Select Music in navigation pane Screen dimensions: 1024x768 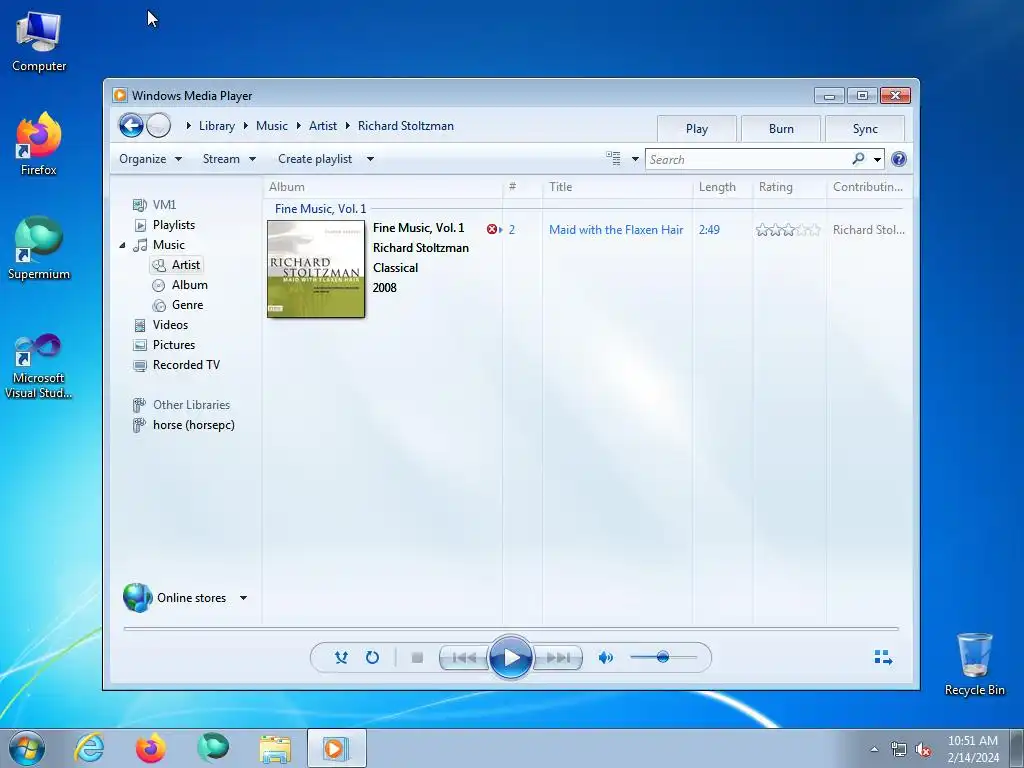(168, 245)
